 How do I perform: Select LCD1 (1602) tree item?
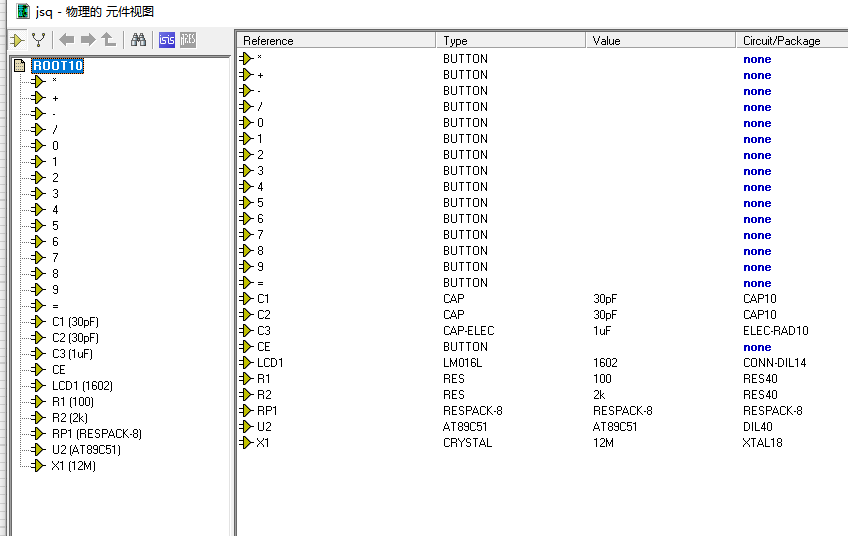point(82,386)
